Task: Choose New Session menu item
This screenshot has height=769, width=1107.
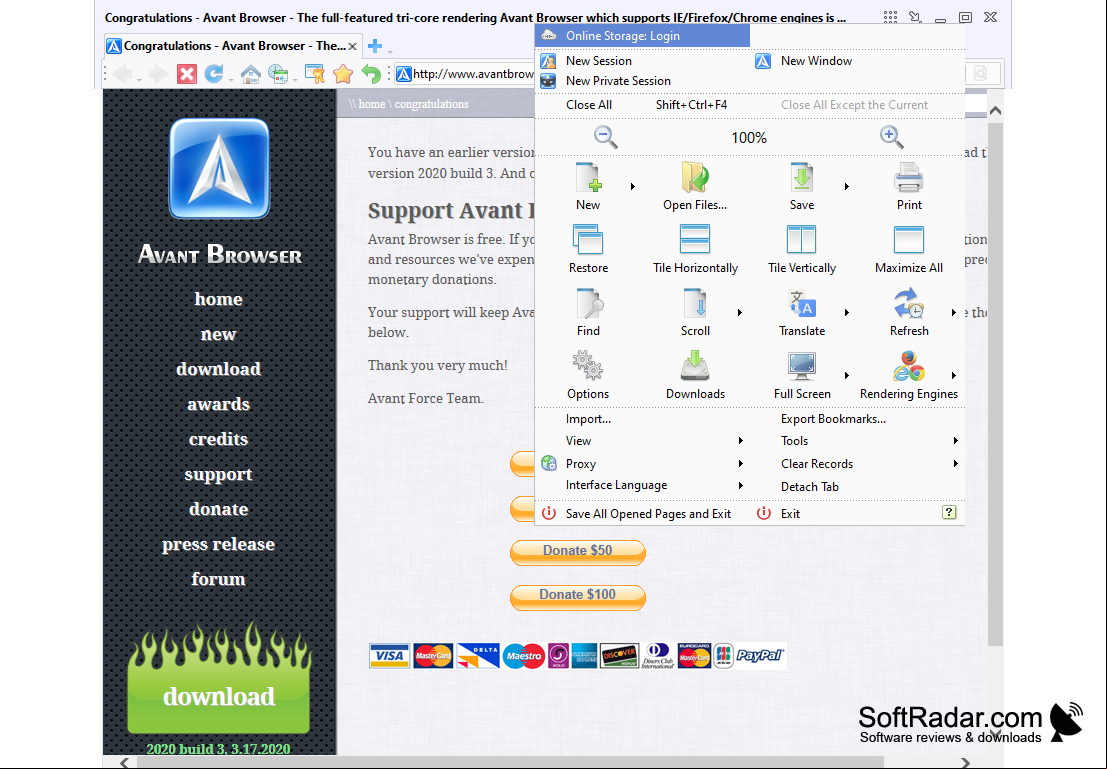Action: [642, 61]
